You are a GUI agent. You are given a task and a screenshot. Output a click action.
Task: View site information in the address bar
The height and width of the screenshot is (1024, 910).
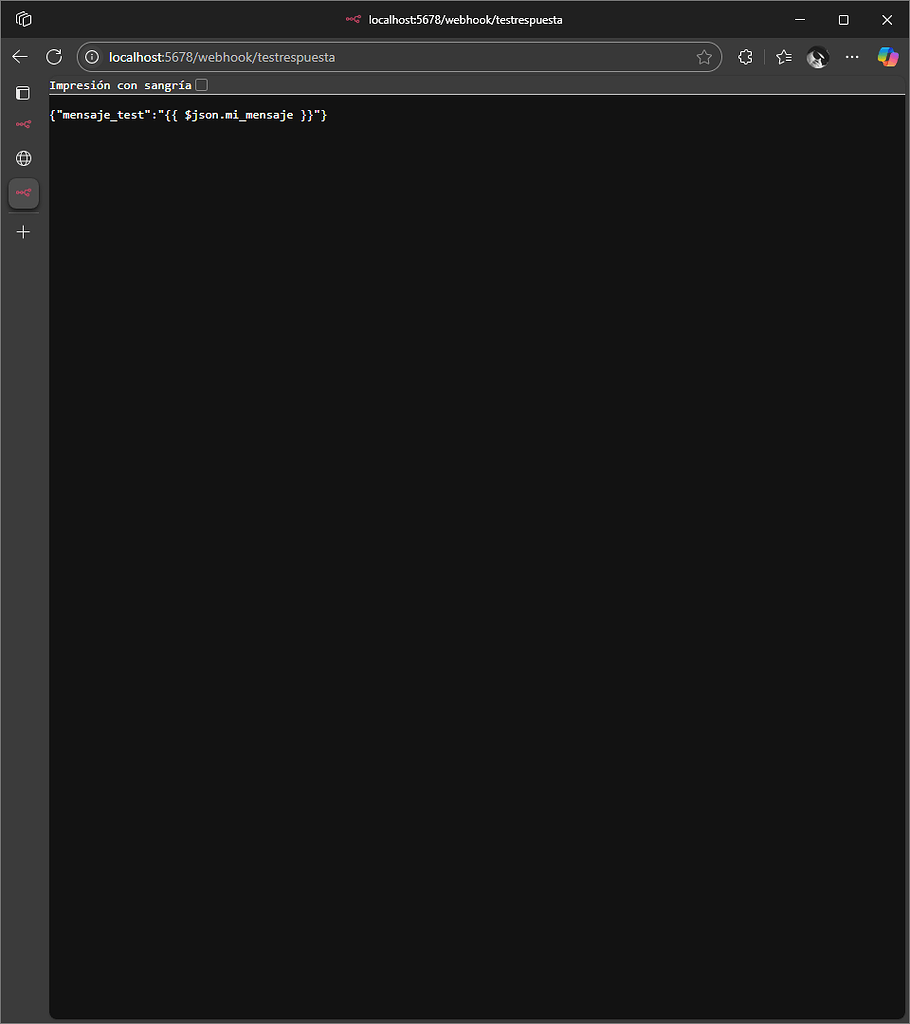point(91,57)
